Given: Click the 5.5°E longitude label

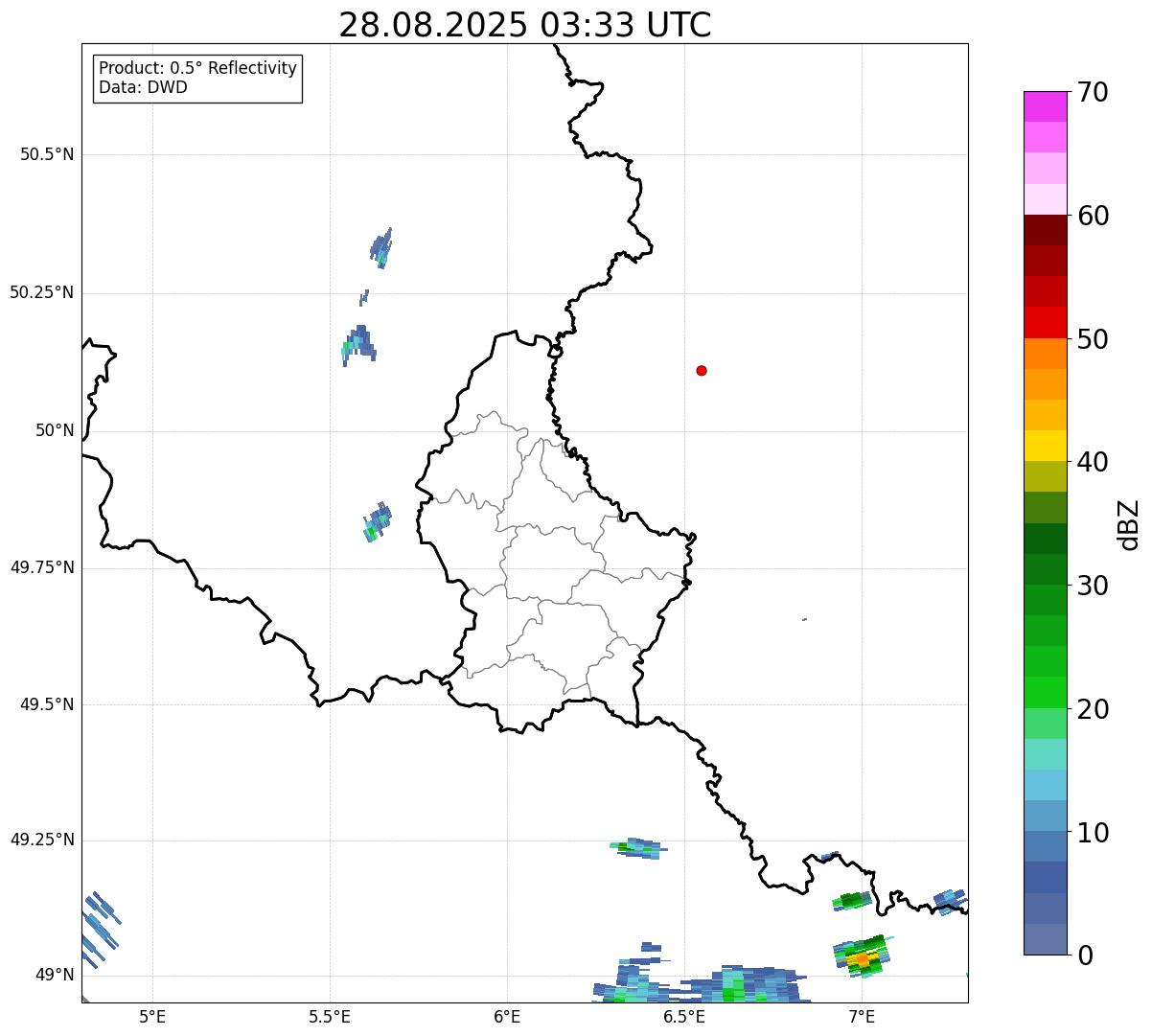Looking at the screenshot, I should tap(330, 1016).
